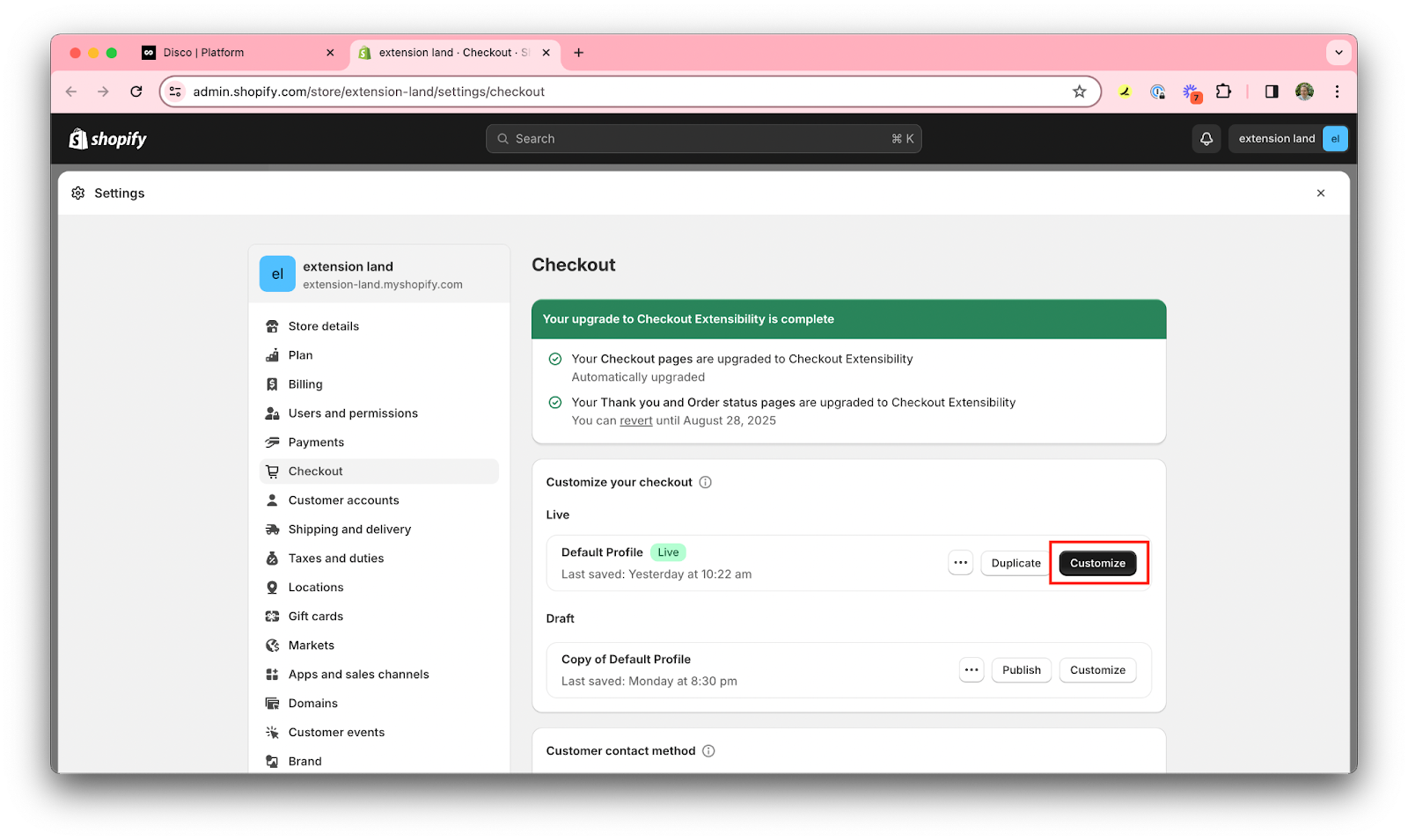This screenshot has width=1408, height=840.
Task: Close the Disco | Platform tab
Action: click(x=330, y=53)
